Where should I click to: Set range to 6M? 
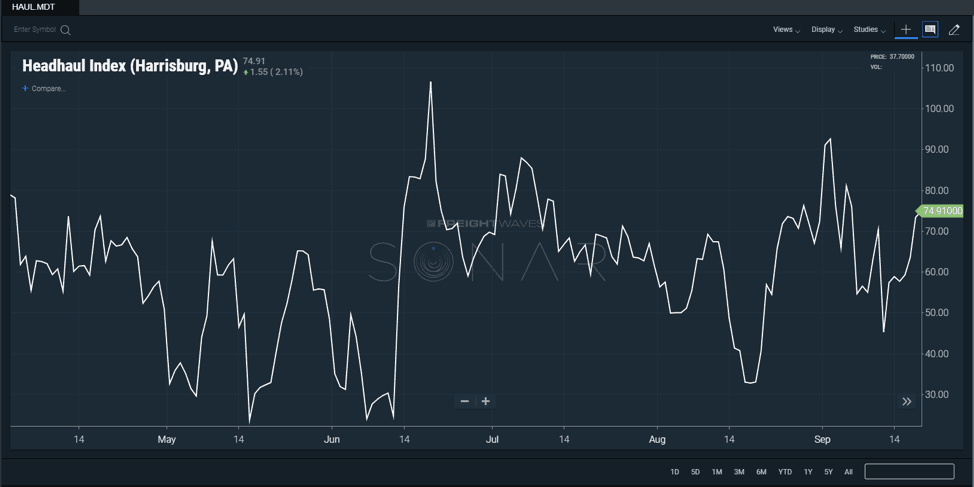pos(762,472)
